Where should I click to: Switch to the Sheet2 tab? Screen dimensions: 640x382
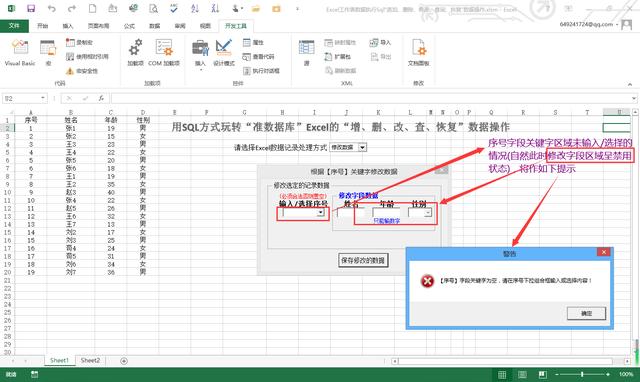coord(90,360)
